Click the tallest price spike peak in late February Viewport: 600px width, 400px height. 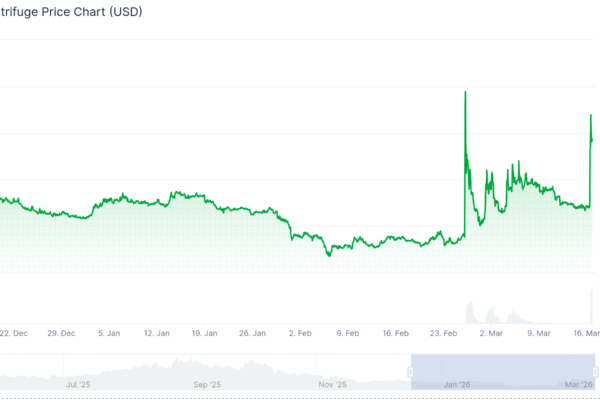coord(465,92)
